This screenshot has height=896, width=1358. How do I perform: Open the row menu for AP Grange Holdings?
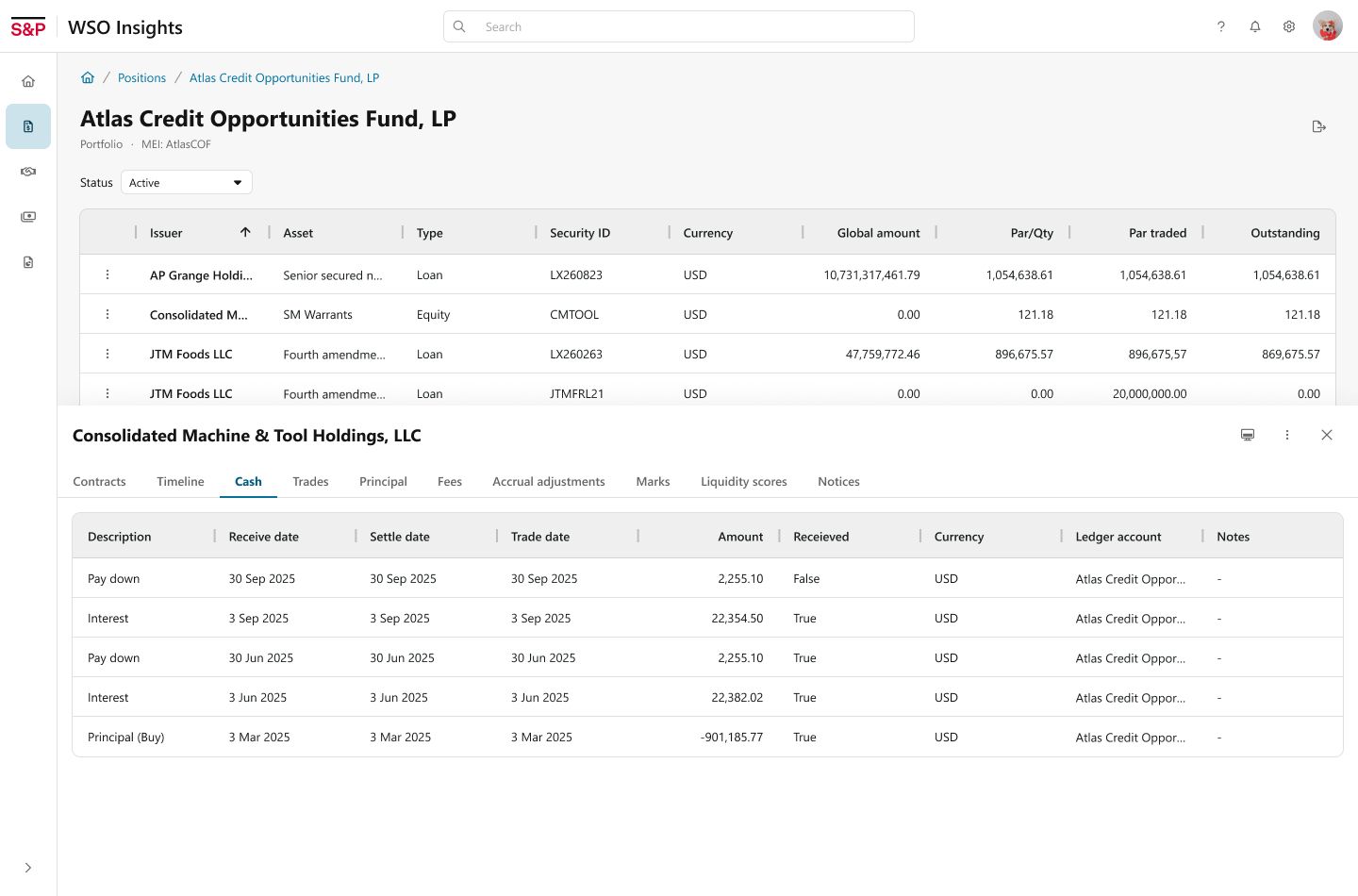coord(108,274)
